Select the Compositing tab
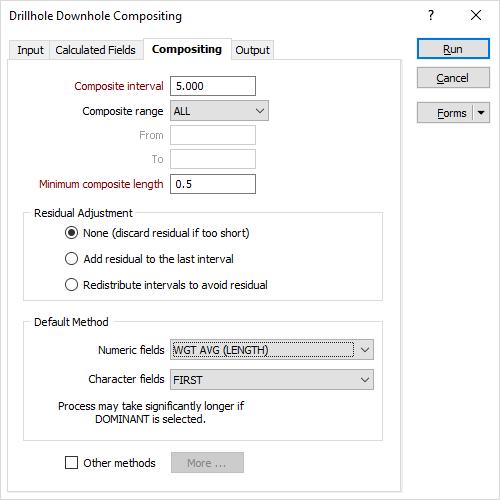 (187, 49)
